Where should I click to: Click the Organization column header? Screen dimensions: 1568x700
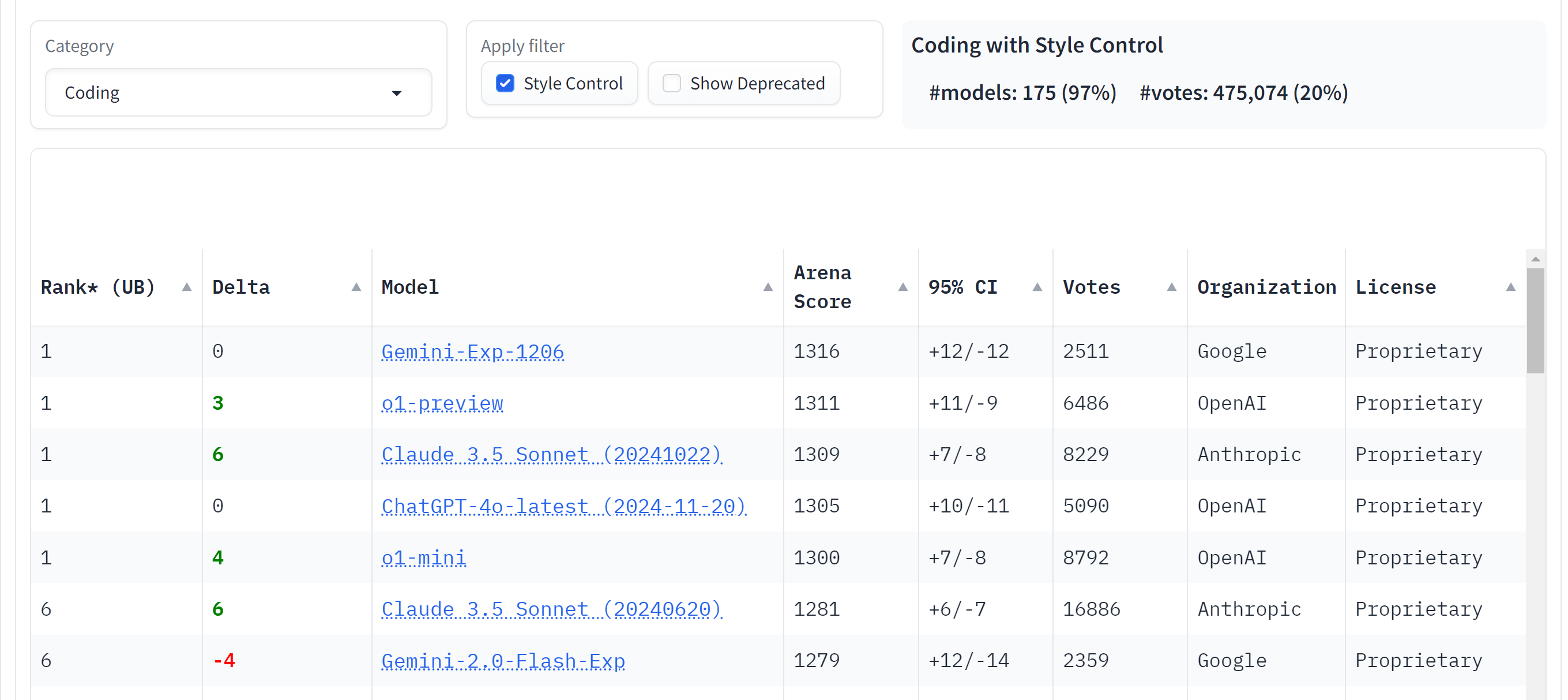(x=1266, y=287)
